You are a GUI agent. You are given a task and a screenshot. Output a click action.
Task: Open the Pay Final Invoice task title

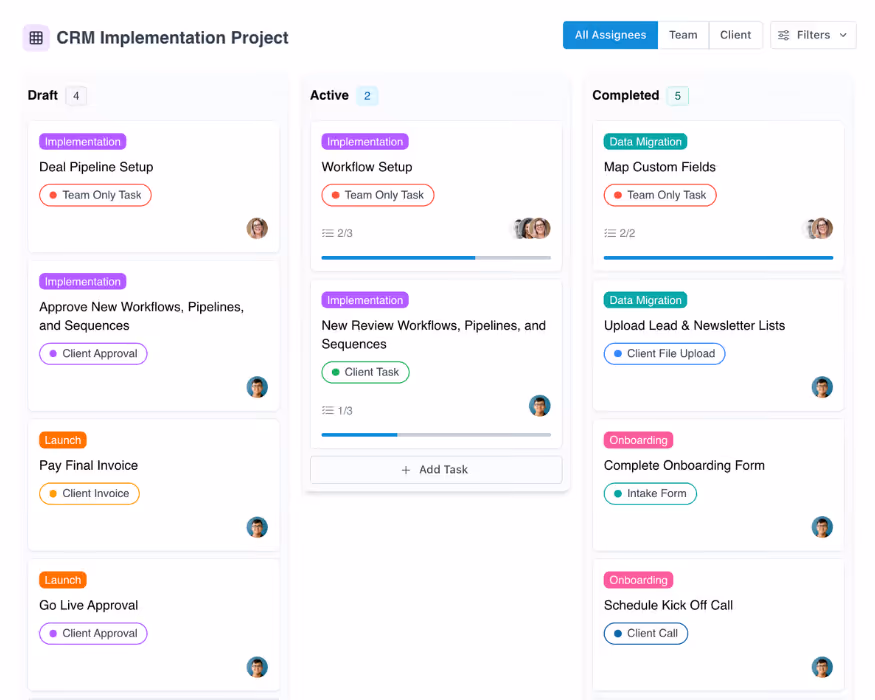pos(88,466)
